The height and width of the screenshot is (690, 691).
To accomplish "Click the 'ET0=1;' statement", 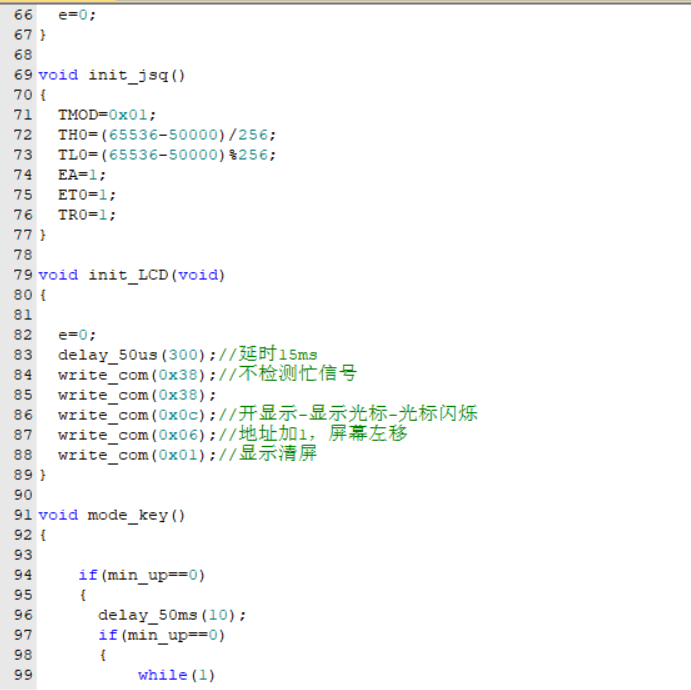I will (x=87, y=195).
